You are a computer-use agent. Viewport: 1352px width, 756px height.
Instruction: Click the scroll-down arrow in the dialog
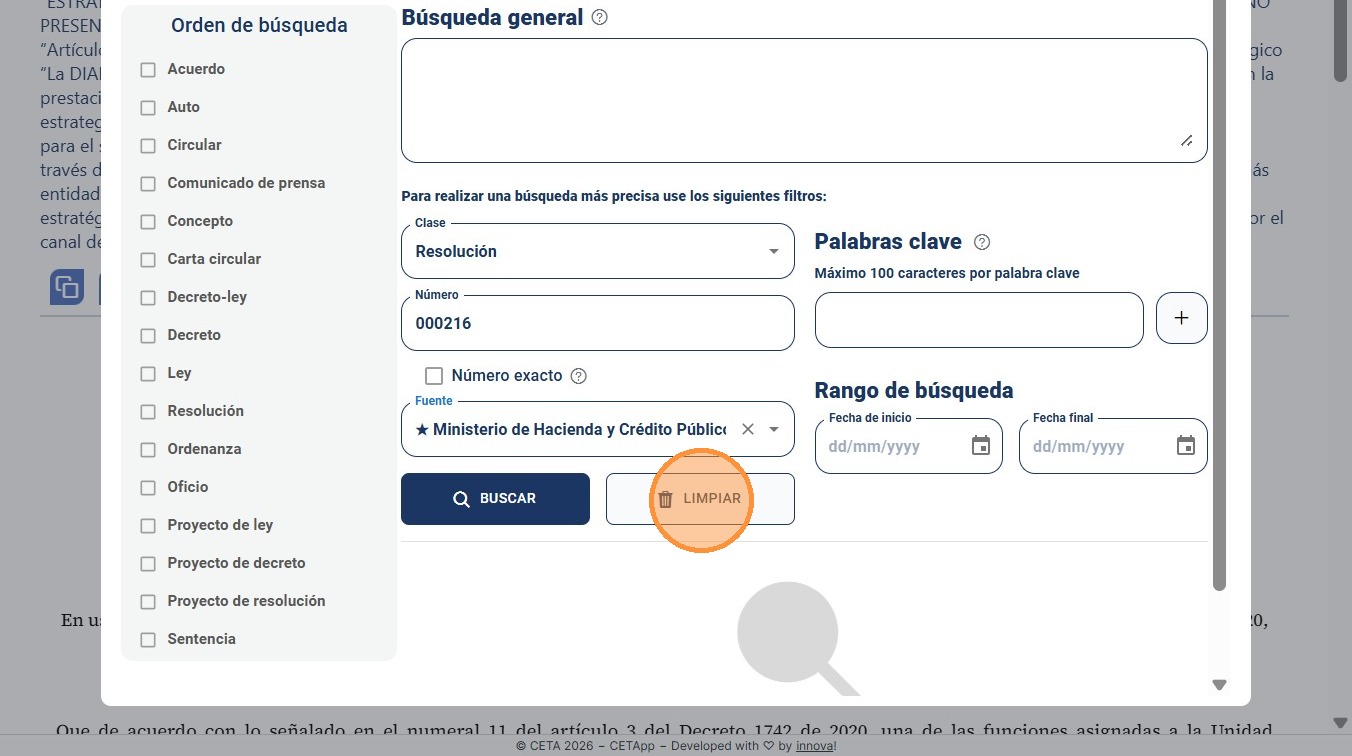(x=1219, y=685)
